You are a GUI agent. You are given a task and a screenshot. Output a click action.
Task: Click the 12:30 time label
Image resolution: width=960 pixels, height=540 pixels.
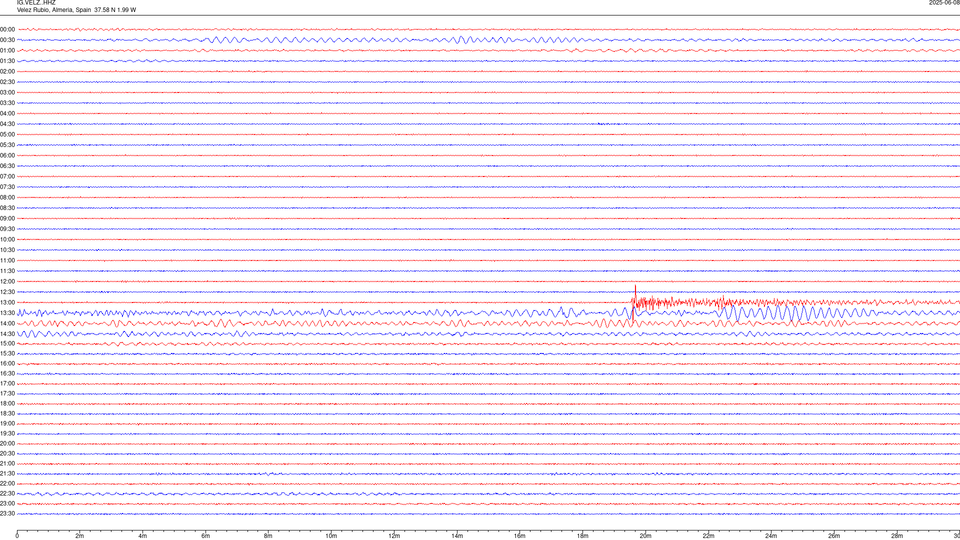point(7,292)
